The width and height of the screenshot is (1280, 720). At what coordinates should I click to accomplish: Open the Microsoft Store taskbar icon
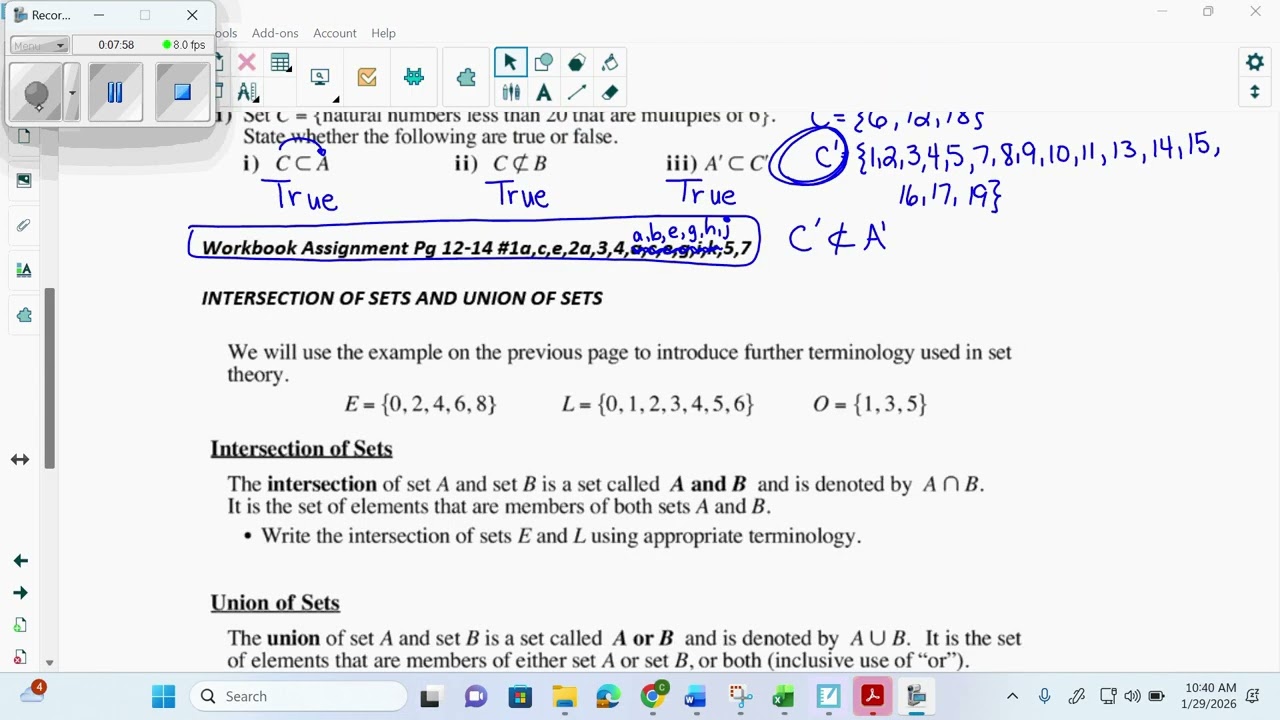pyautogui.click(x=520, y=696)
